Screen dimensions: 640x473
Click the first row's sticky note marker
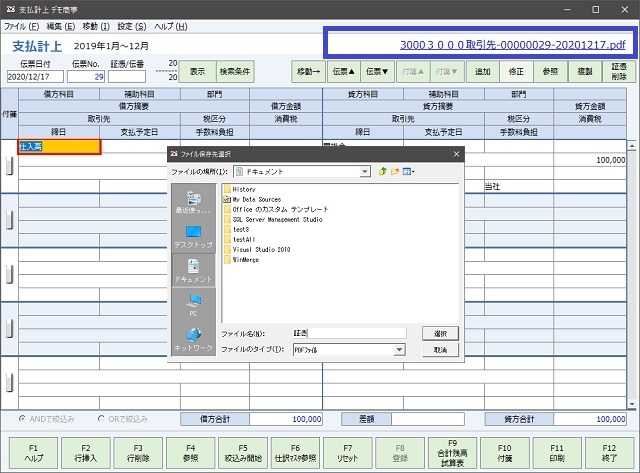(10, 166)
